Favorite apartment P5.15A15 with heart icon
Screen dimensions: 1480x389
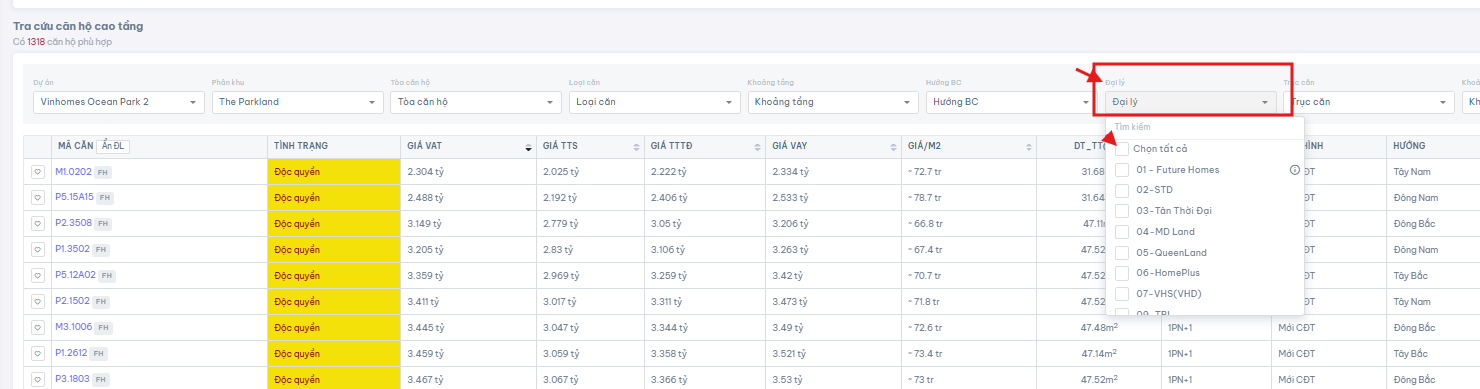[x=37, y=198]
